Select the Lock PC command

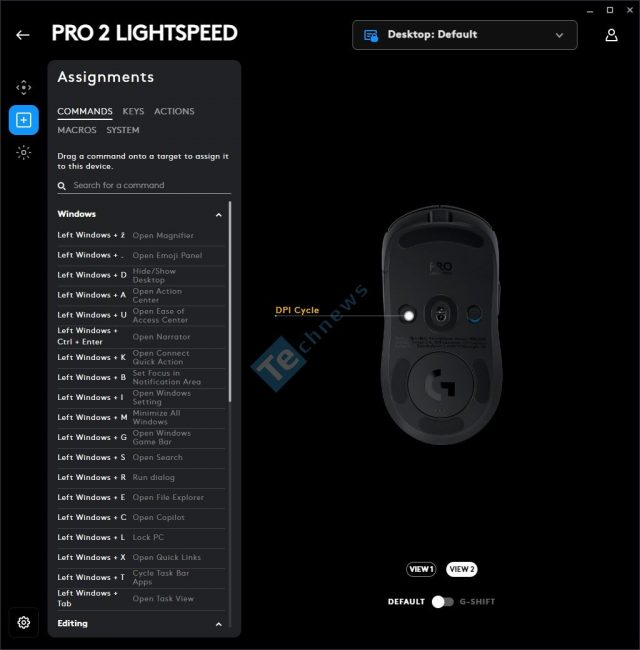point(141,537)
